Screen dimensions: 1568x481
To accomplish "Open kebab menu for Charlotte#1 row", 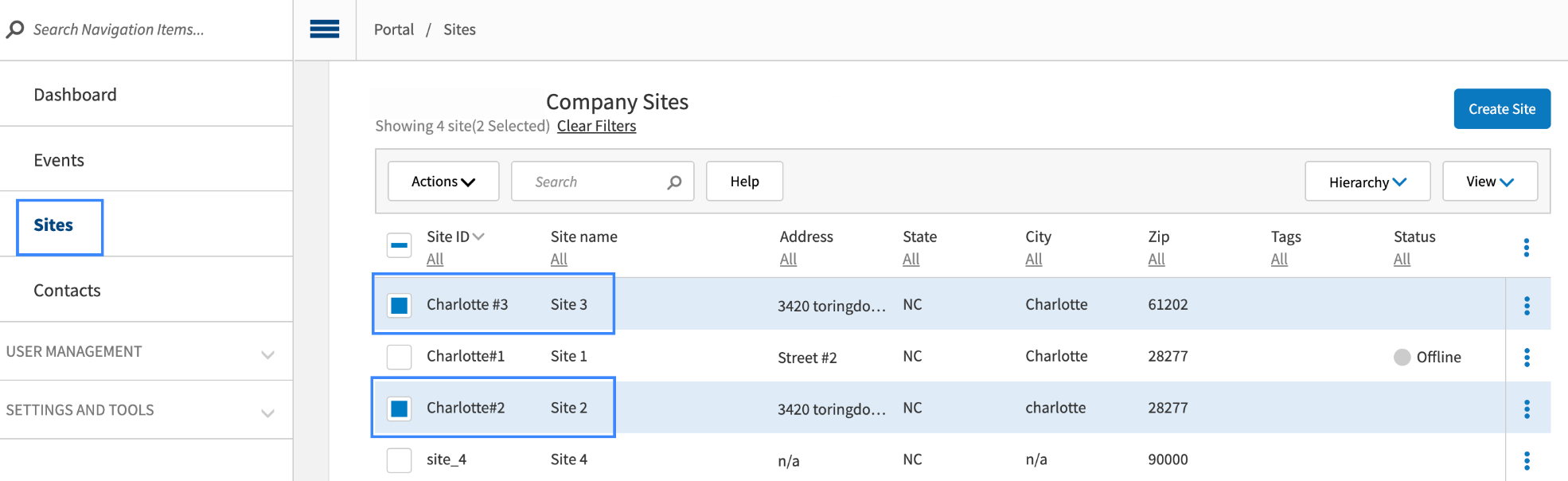I will [x=1526, y=358].
